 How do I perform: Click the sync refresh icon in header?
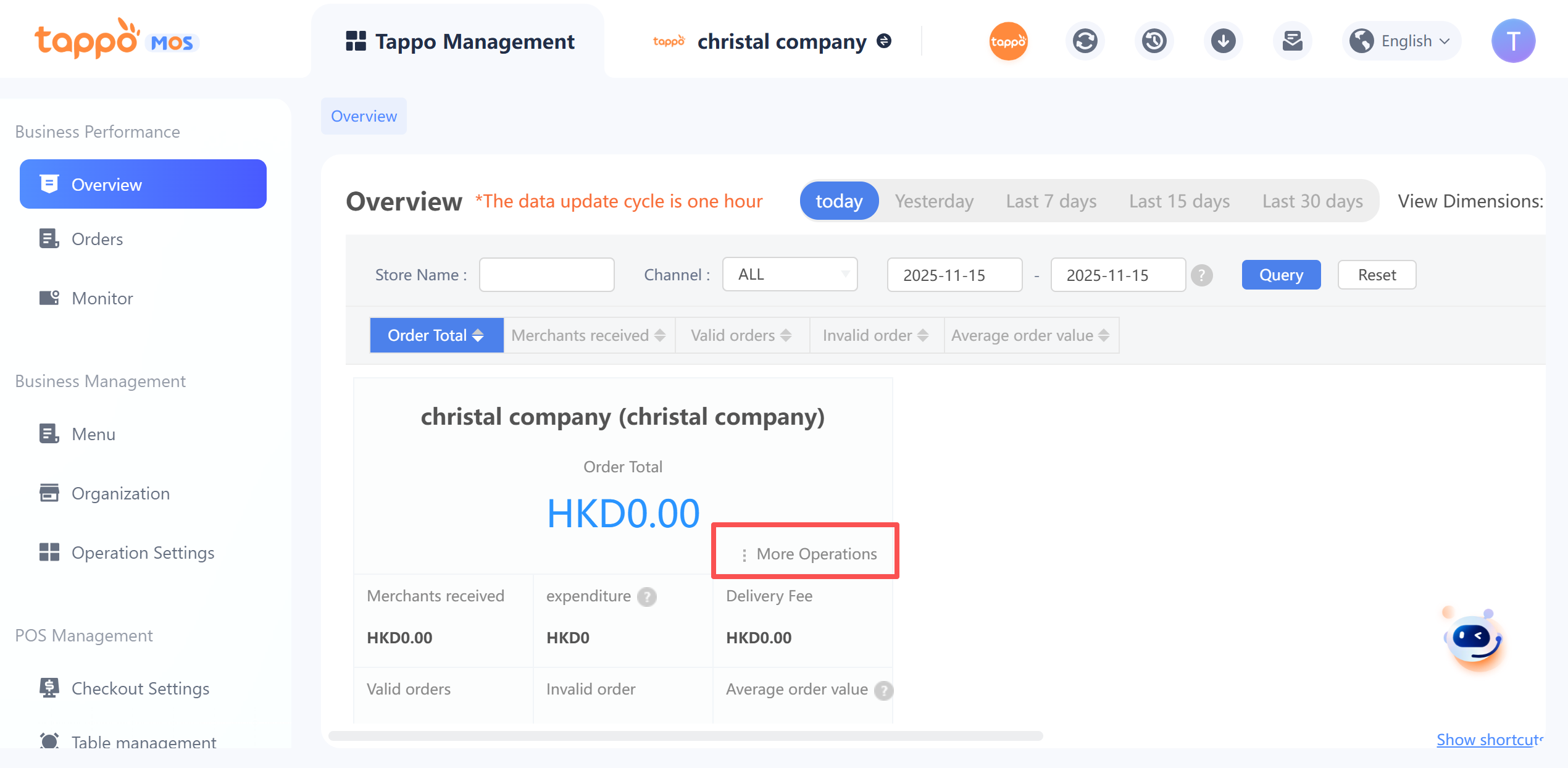tap(1085, 41)
